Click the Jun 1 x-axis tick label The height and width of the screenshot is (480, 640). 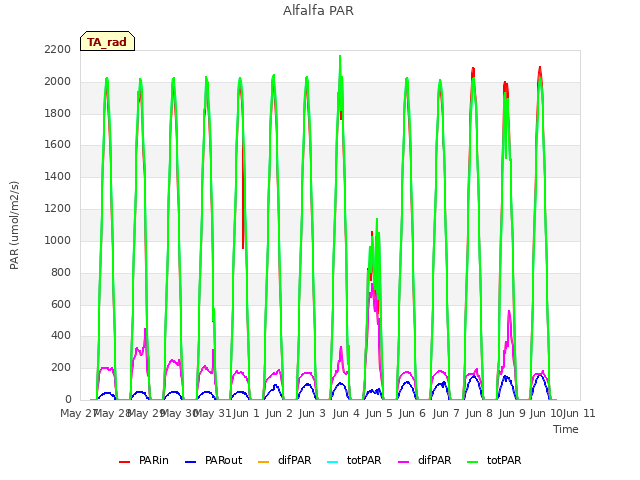tap(246, 413)
